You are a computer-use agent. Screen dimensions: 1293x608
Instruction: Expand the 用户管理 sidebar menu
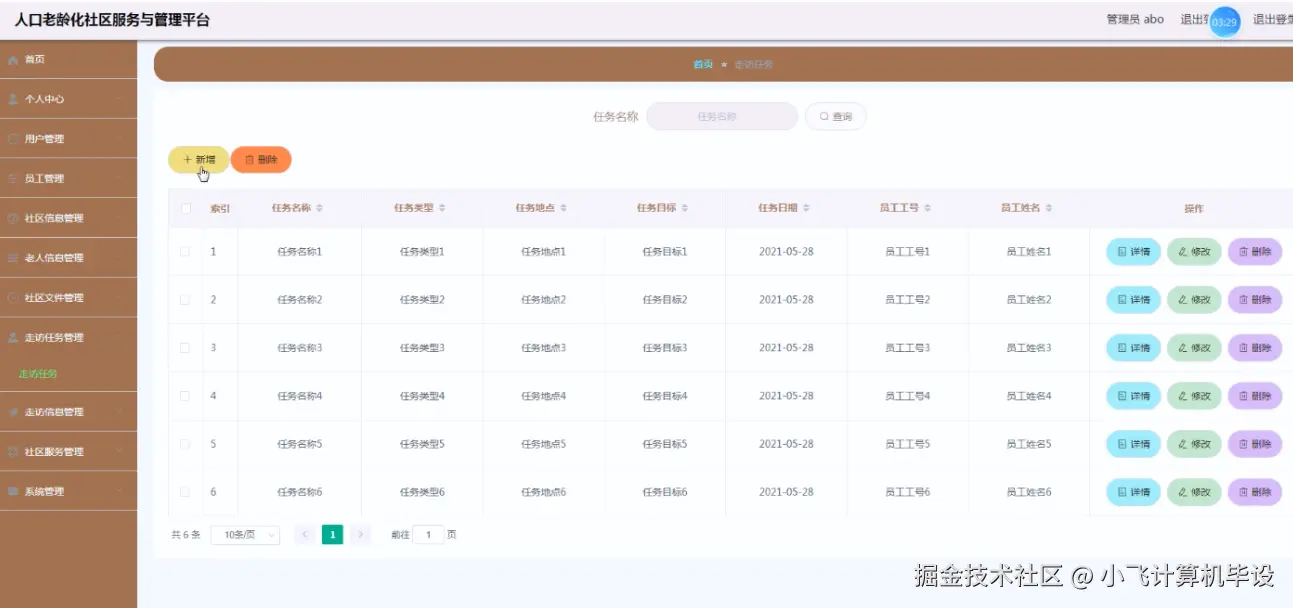(x=68, y=139)
